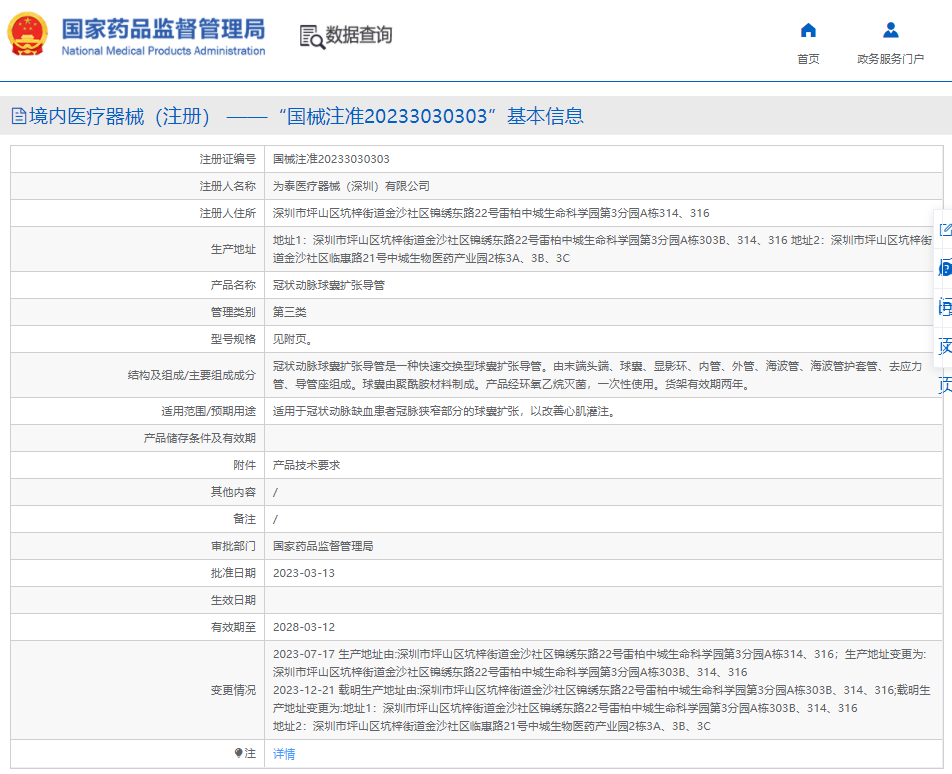Click the 变更情况 2023-12-21 entry
952x774 pixels.
click(x=602, y=708)
